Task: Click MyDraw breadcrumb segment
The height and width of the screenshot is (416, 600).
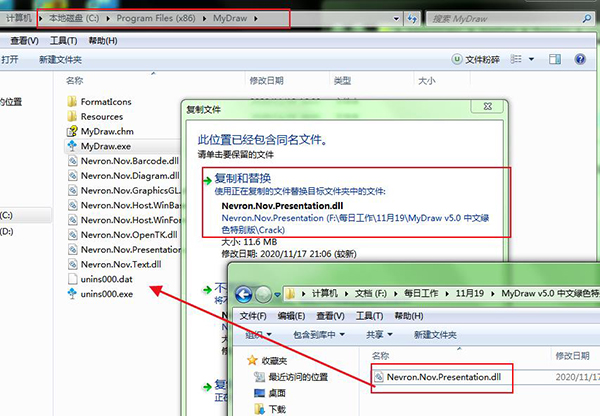Action: [x=230, y=18]
